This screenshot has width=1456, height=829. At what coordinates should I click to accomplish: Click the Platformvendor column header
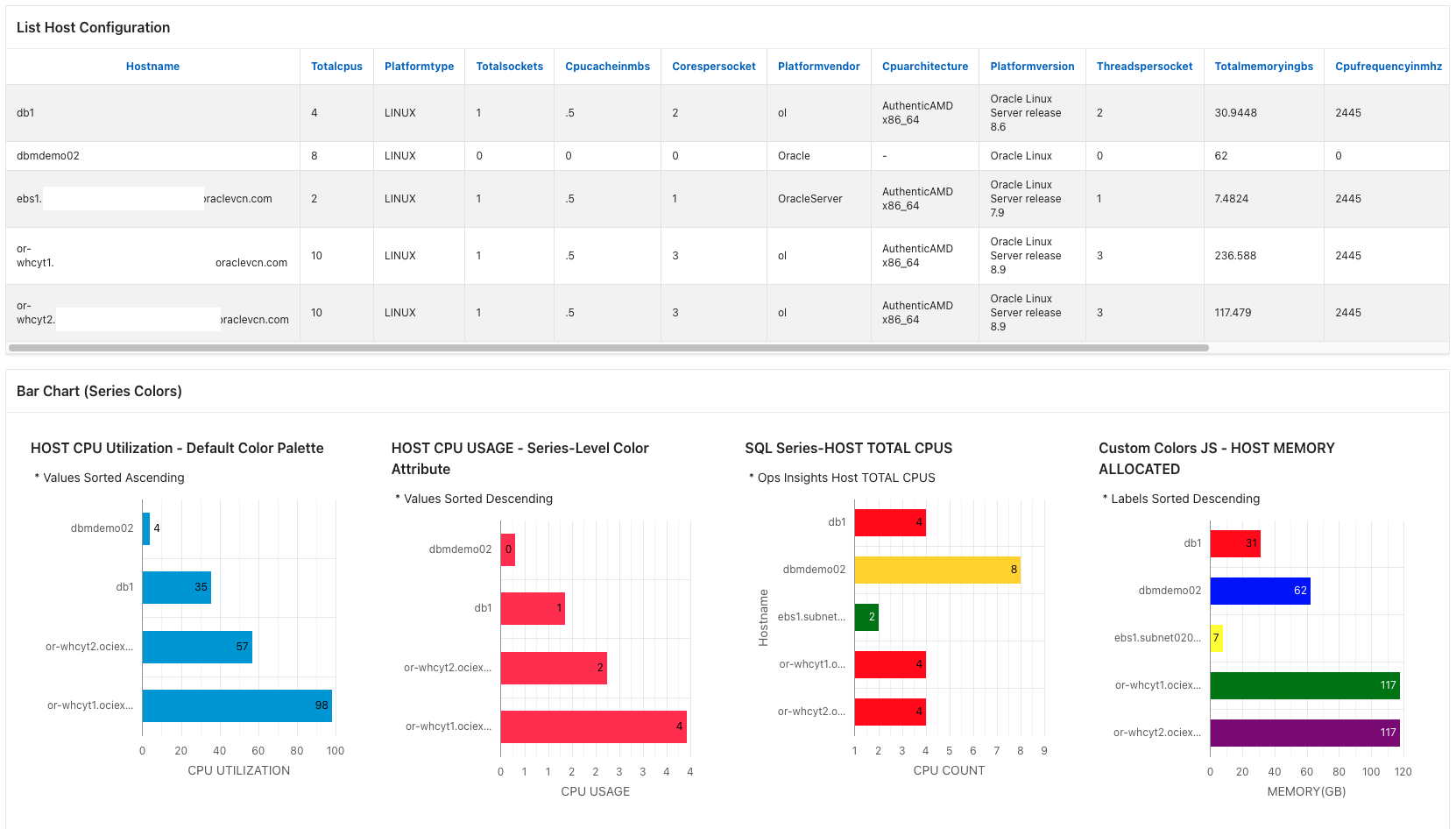(818, 67)
